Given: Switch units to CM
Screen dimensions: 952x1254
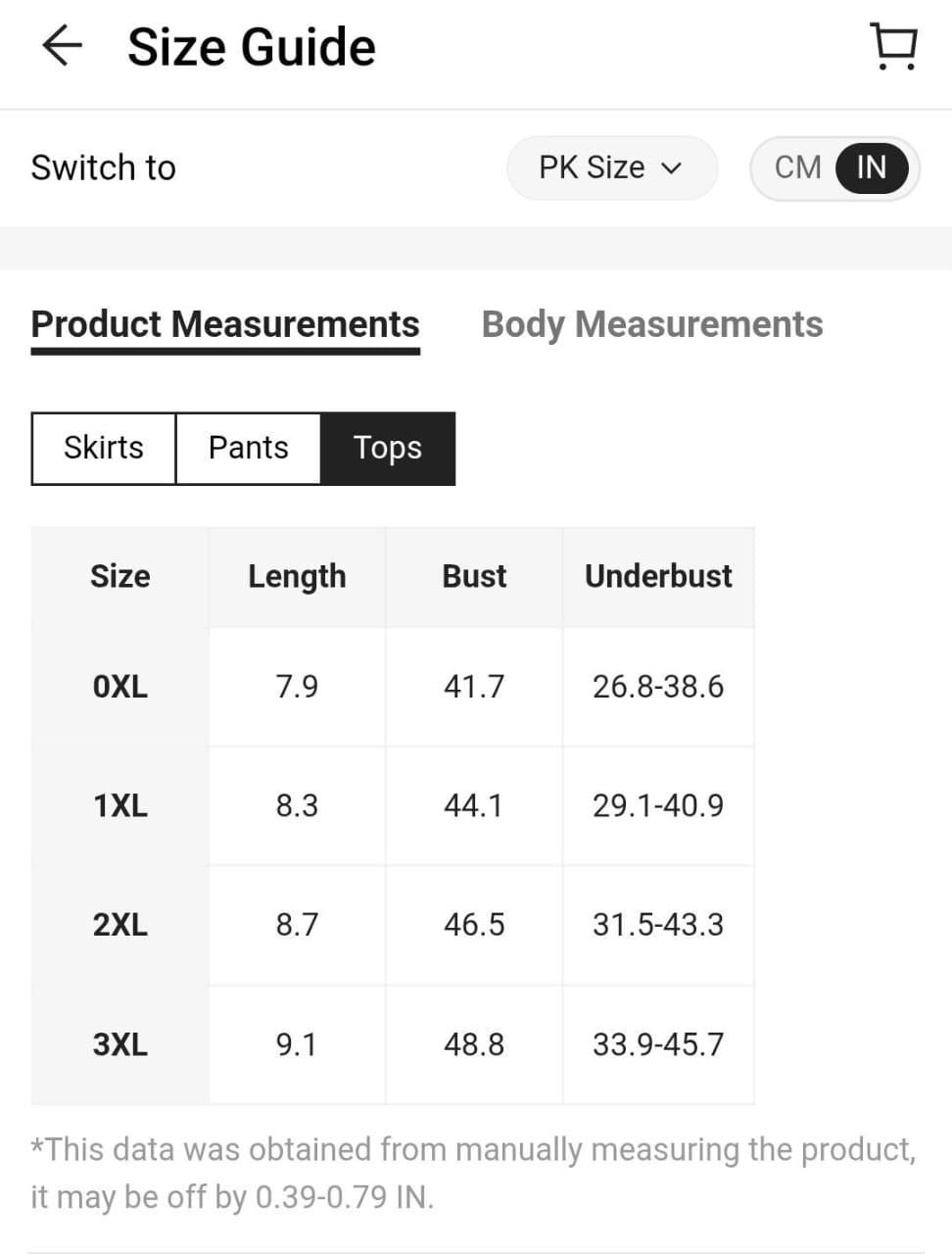Looking at the screenshot, I should click(x=798, y=168).
